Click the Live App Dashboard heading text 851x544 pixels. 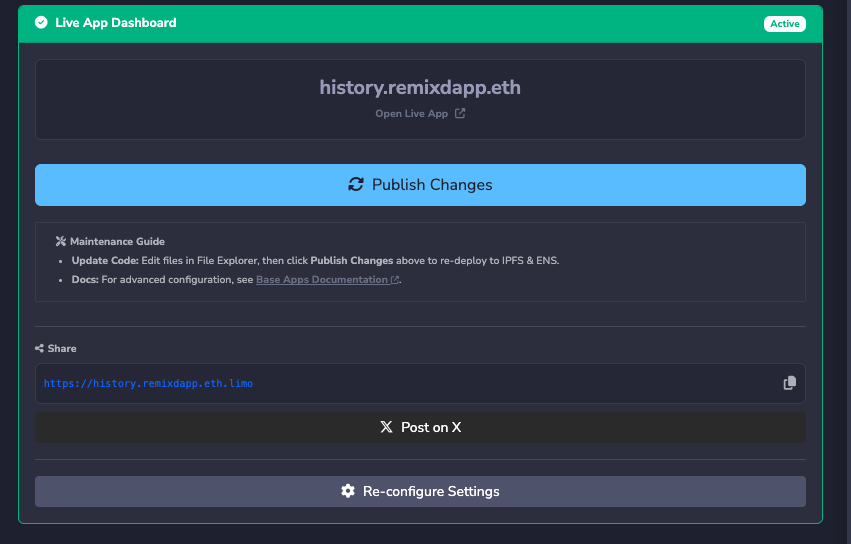coord(116,23)
